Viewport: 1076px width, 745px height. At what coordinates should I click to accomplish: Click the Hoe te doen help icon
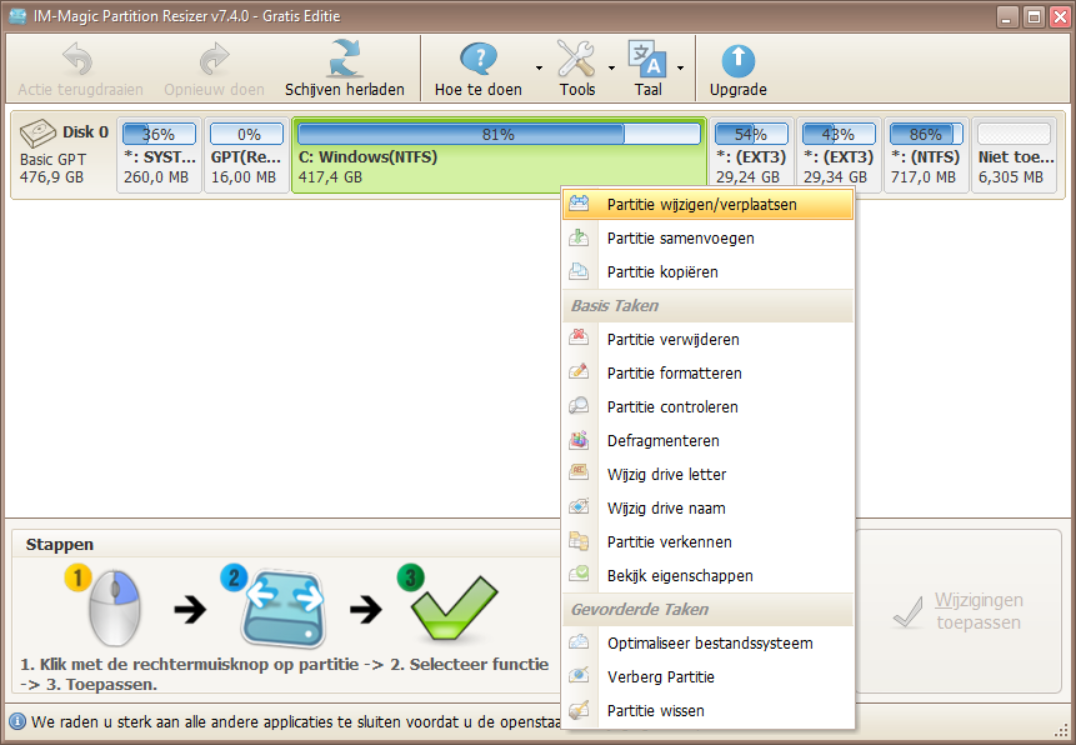pos(478,60)
